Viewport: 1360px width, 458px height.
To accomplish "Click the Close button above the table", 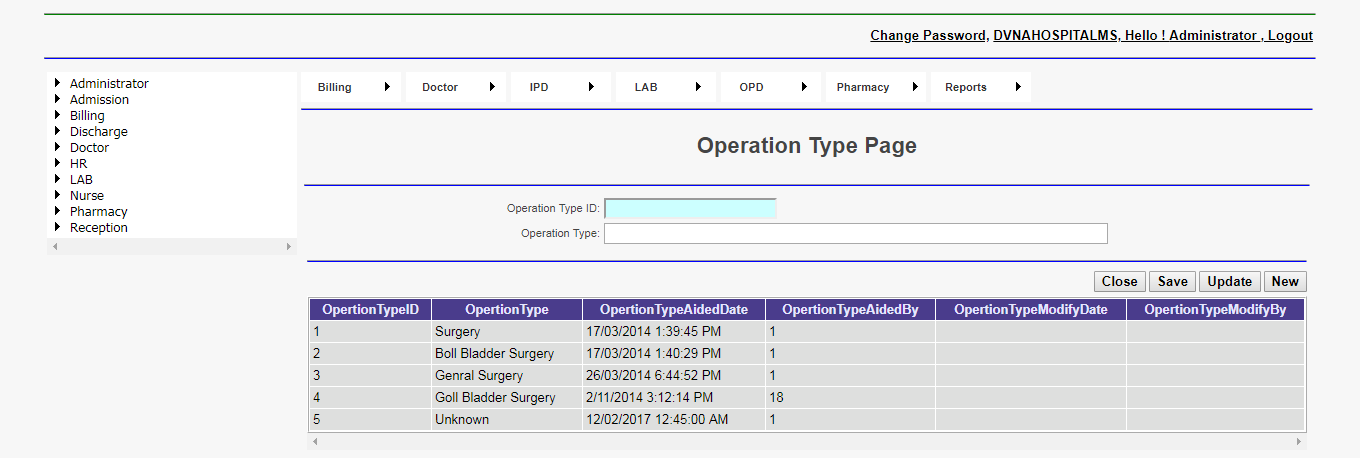I will tap(1119, 282).
